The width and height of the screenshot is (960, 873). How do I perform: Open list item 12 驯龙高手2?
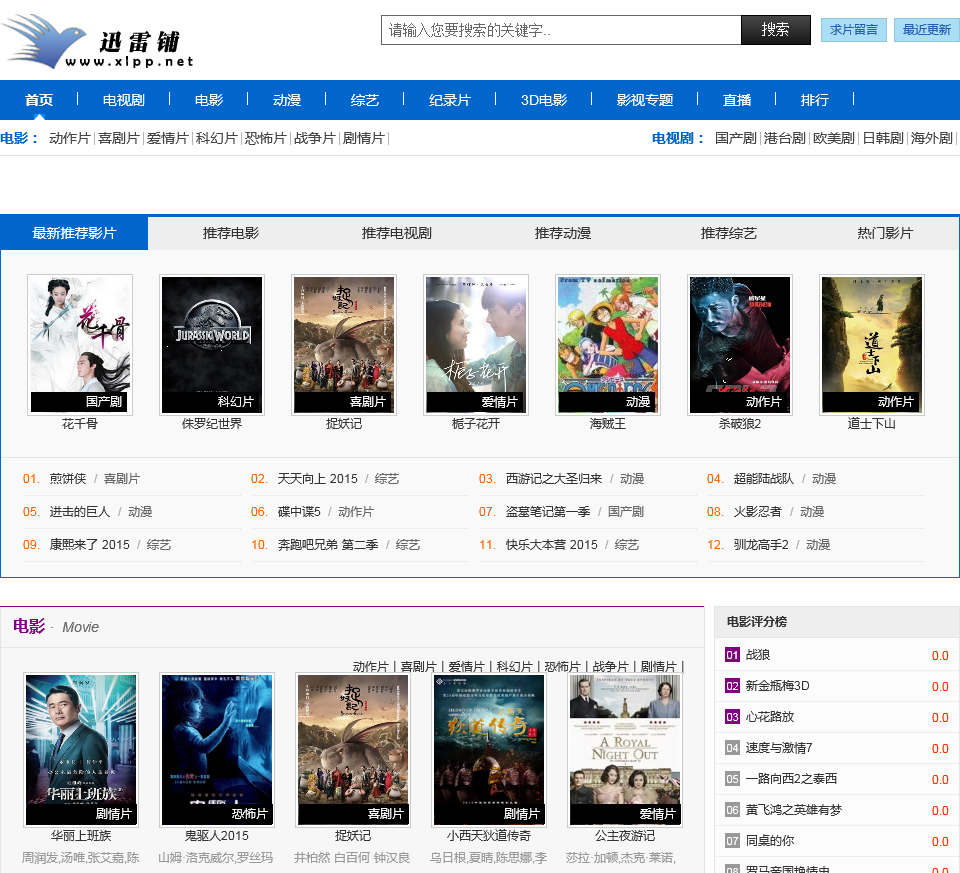coord(761,545)
